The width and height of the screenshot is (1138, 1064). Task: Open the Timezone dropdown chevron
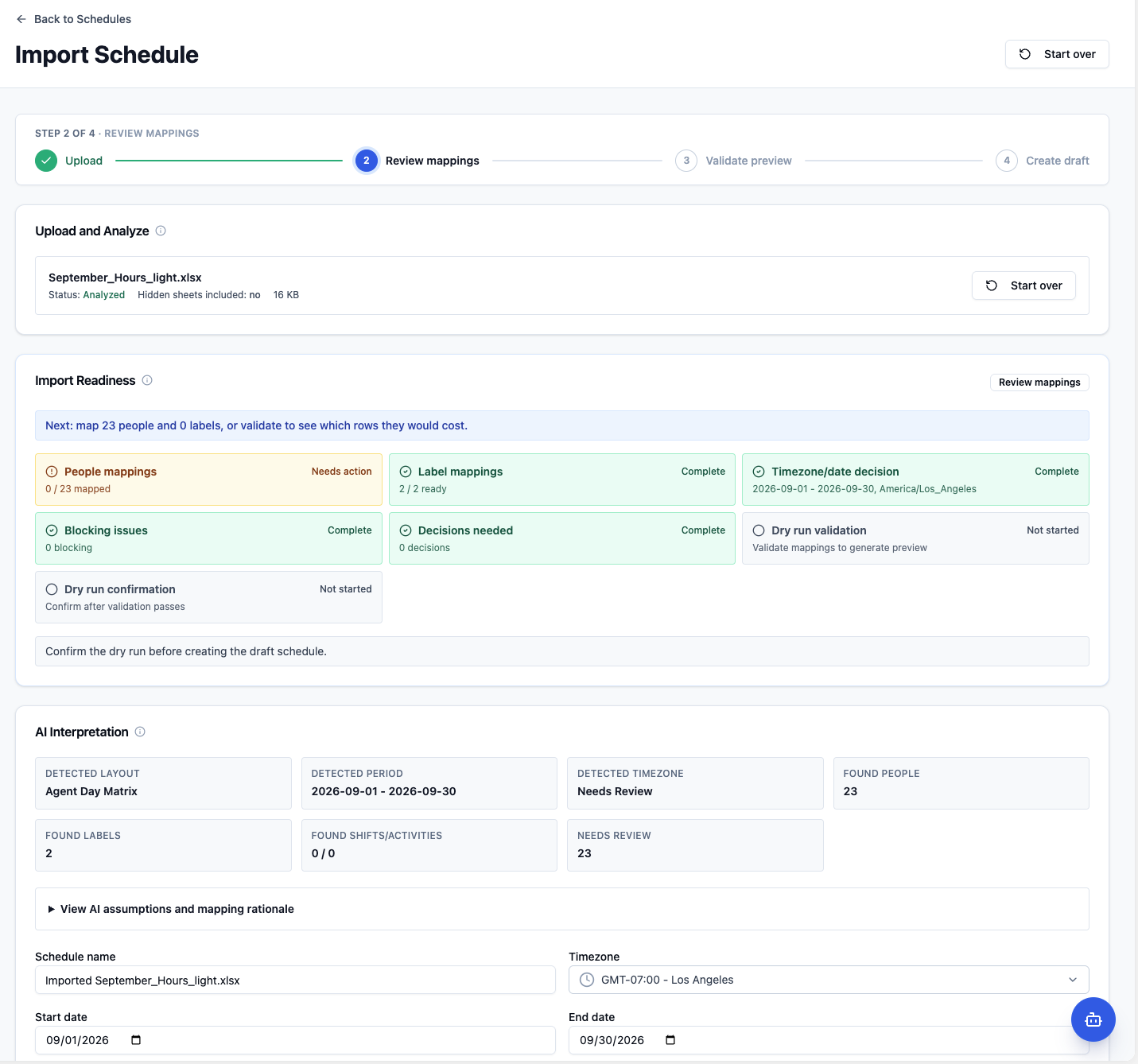click(x=1073, y=980)
